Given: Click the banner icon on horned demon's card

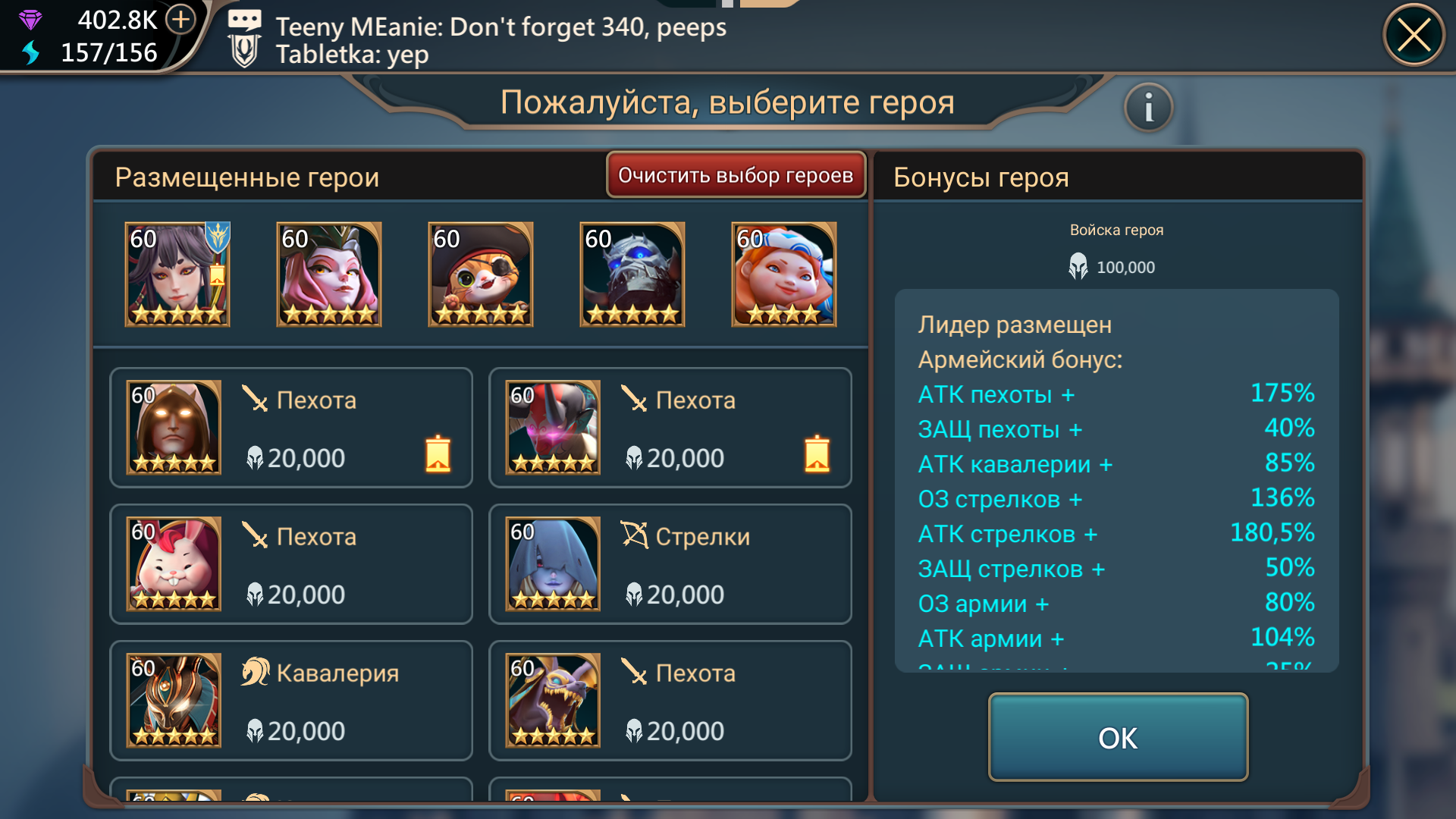Looking at the screenshot, I should [x=817, y=453].
